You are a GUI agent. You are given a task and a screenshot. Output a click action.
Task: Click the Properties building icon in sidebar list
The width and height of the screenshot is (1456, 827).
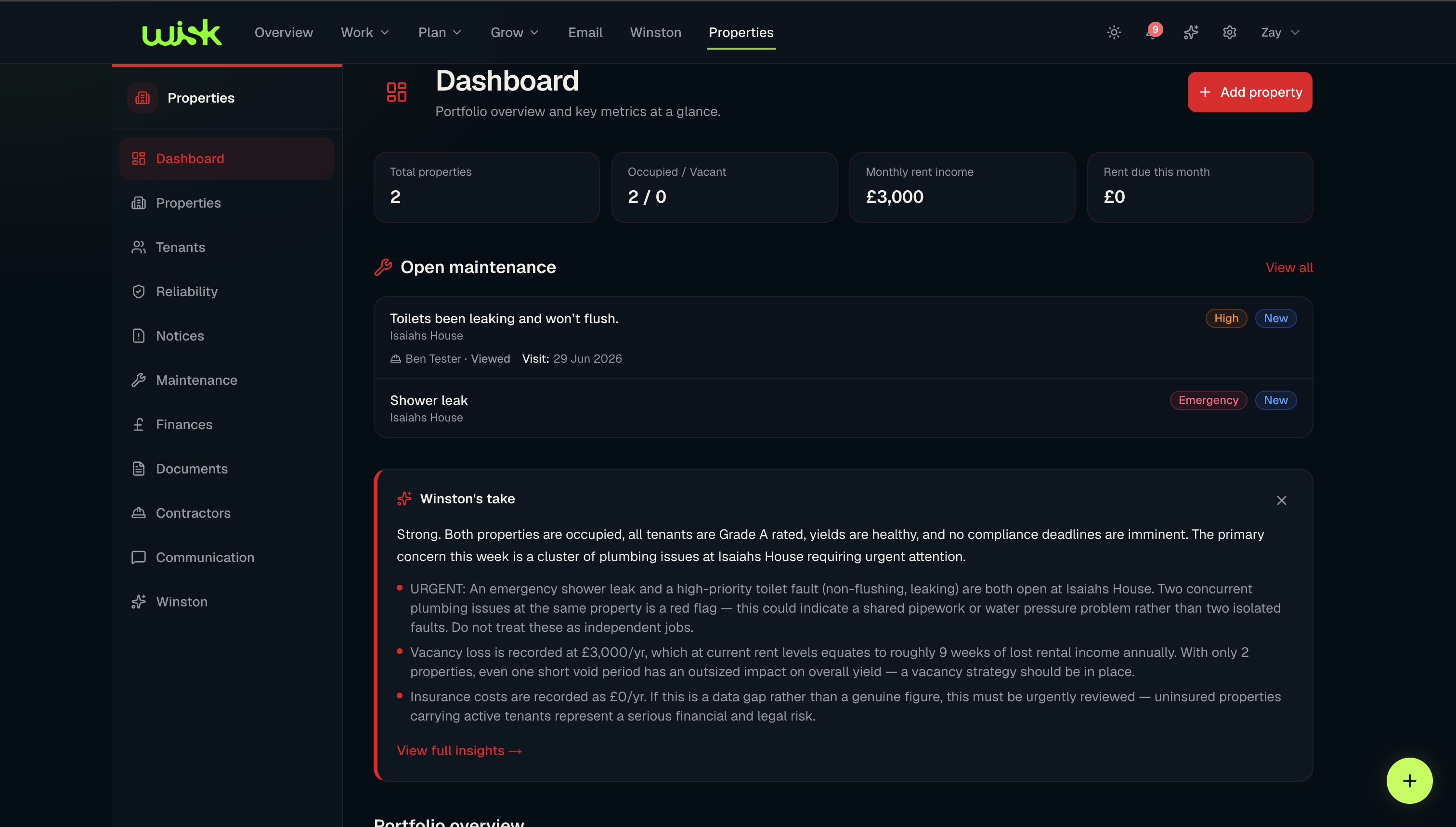[x=139, y=203]
